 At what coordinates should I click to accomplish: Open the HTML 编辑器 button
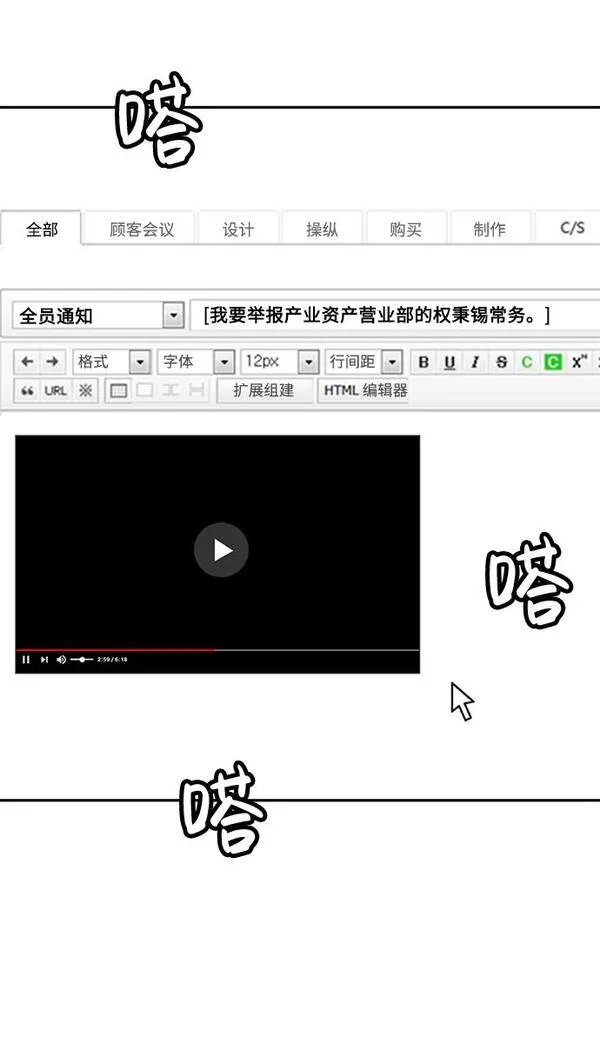click(364, 390)
